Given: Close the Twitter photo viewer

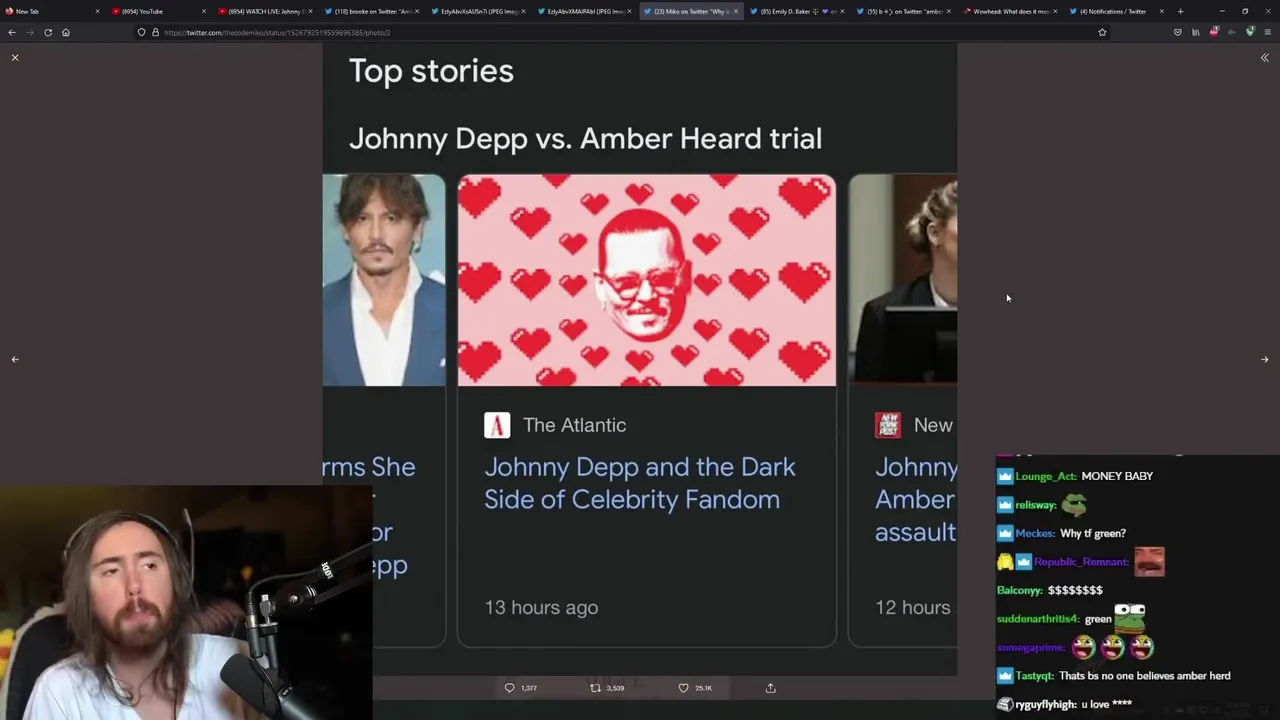Looking at the screenshot, I should coord(15,58).
